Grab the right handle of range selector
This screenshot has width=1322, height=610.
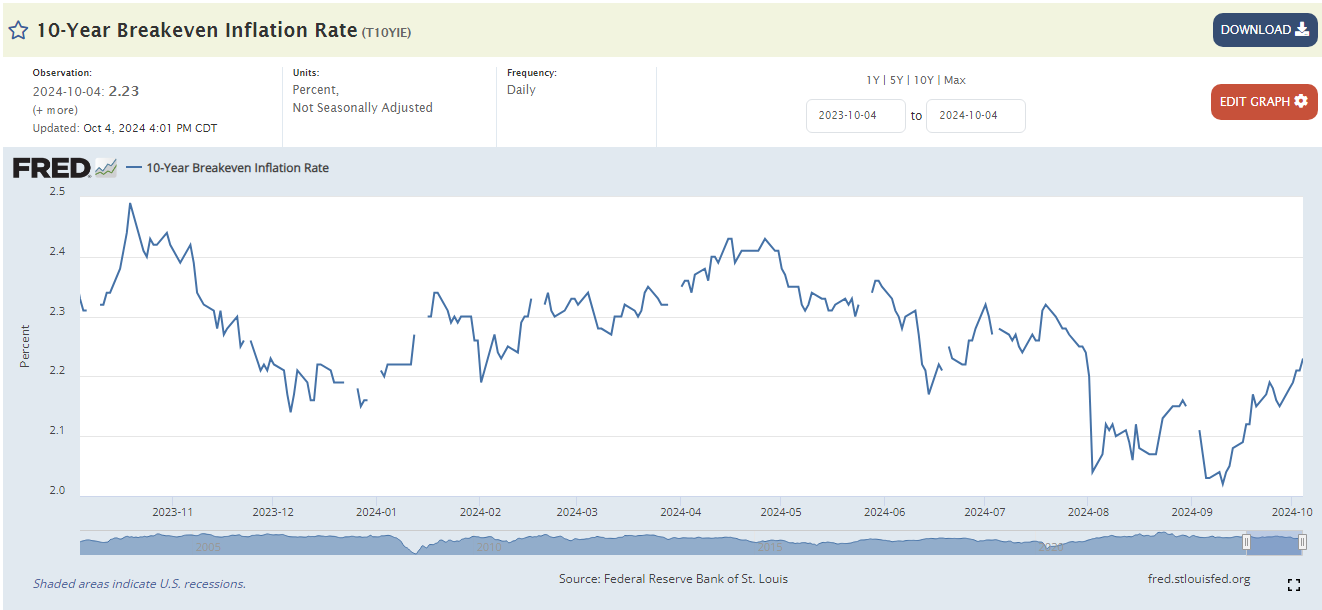pyautogui.click(x=1302, y=542)
